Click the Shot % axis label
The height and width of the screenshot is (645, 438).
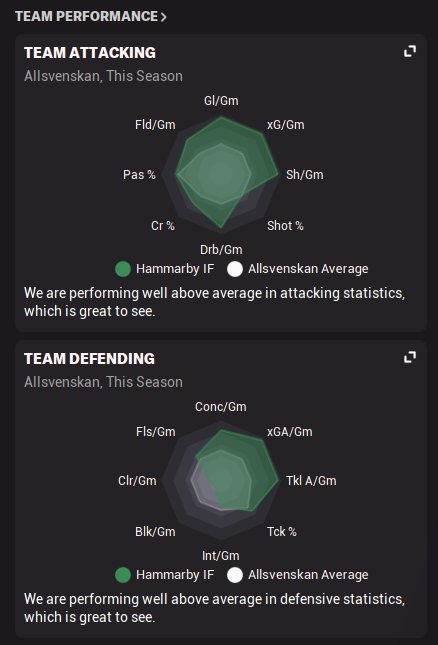click(x=285, y=225)
